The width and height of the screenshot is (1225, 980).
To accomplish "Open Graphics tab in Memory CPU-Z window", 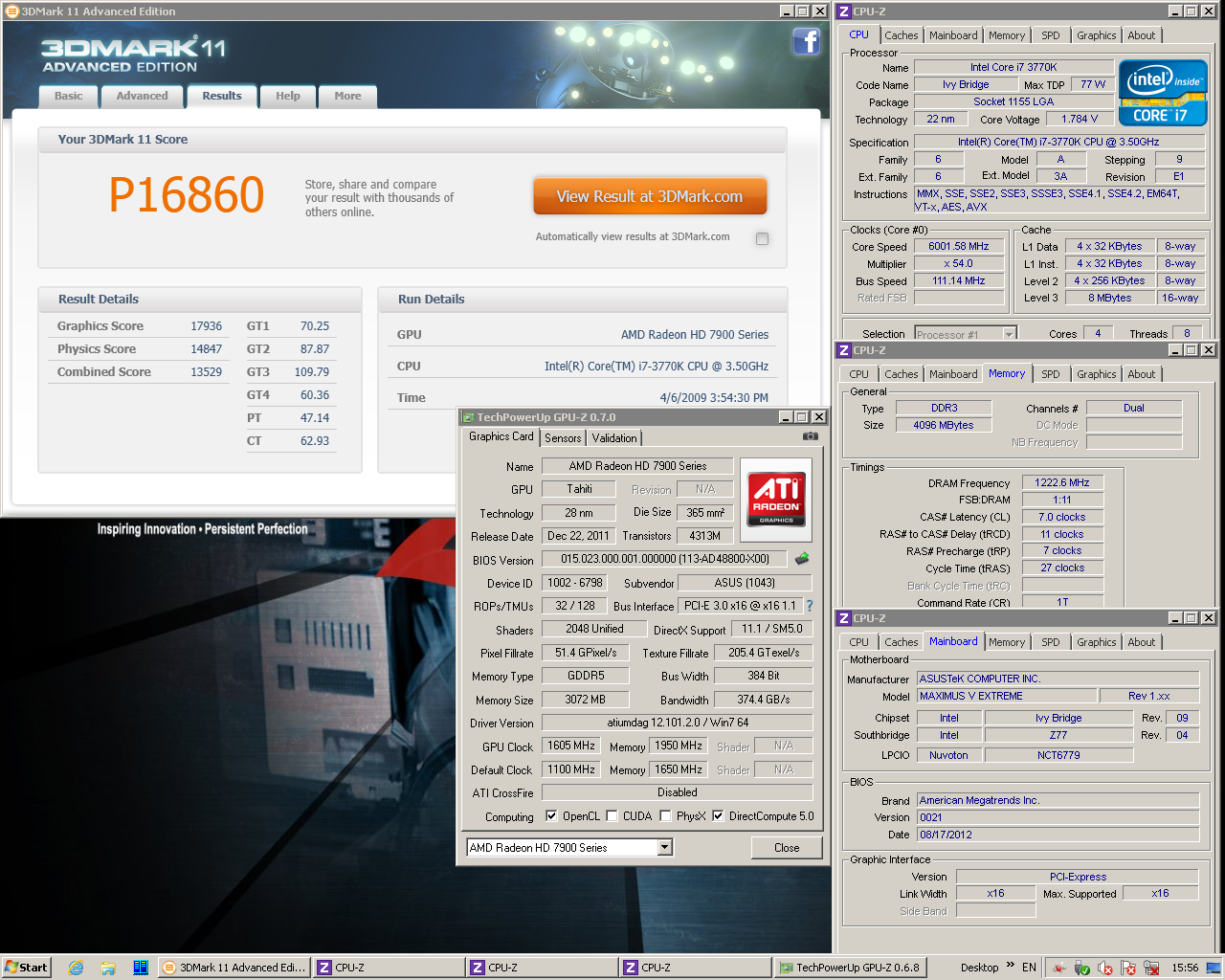I will click(x=1096, y=374).
